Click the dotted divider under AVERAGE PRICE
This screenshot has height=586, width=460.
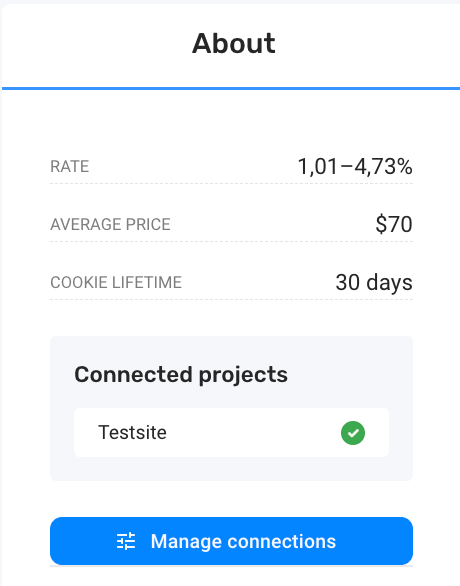231,241
